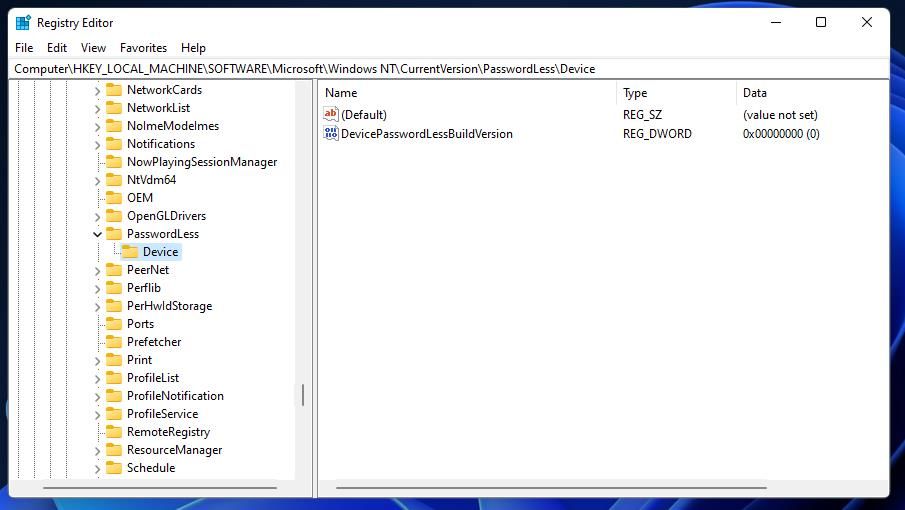Click the PerHwIdStorage folder icon
Image resolution: width=905 pixels, height=510 pixels.
tap(114, 305)
